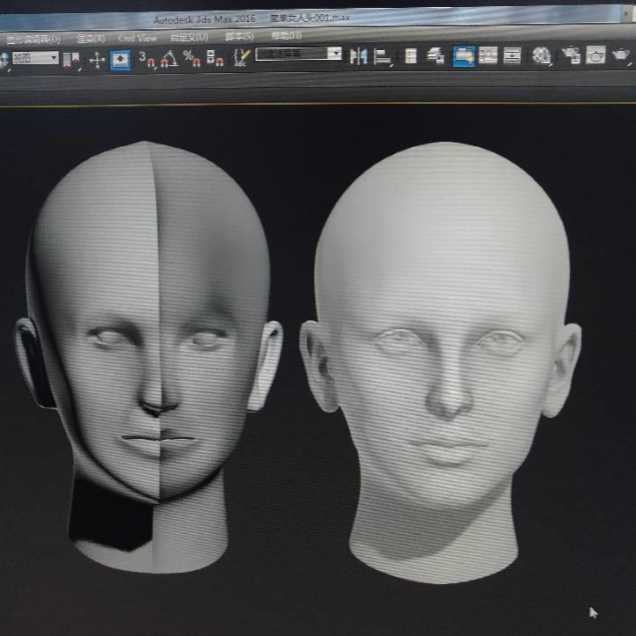The width and height of the screenshot is (636, 636).
Task: Open the Help (H) menu
Action: point(286,36)
